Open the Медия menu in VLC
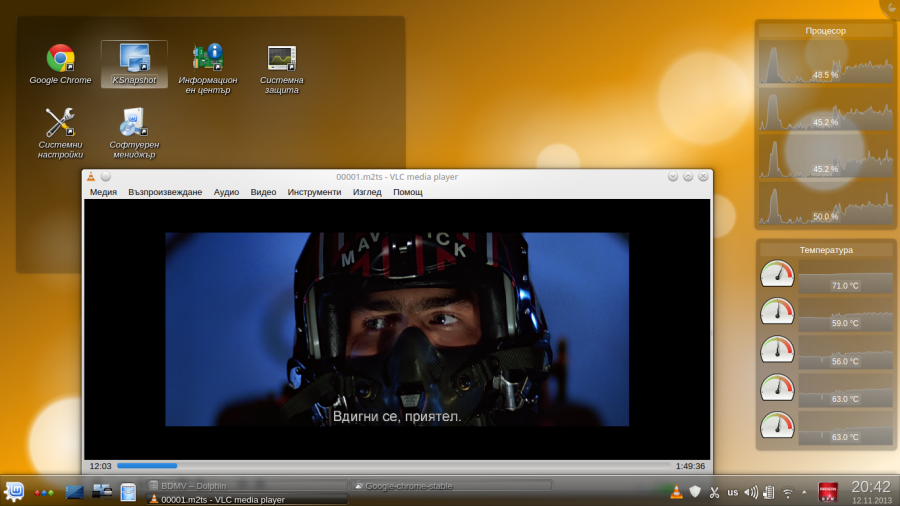Viewport: 900px width, 506px height. pyautogui.click(x=103, y=192)
